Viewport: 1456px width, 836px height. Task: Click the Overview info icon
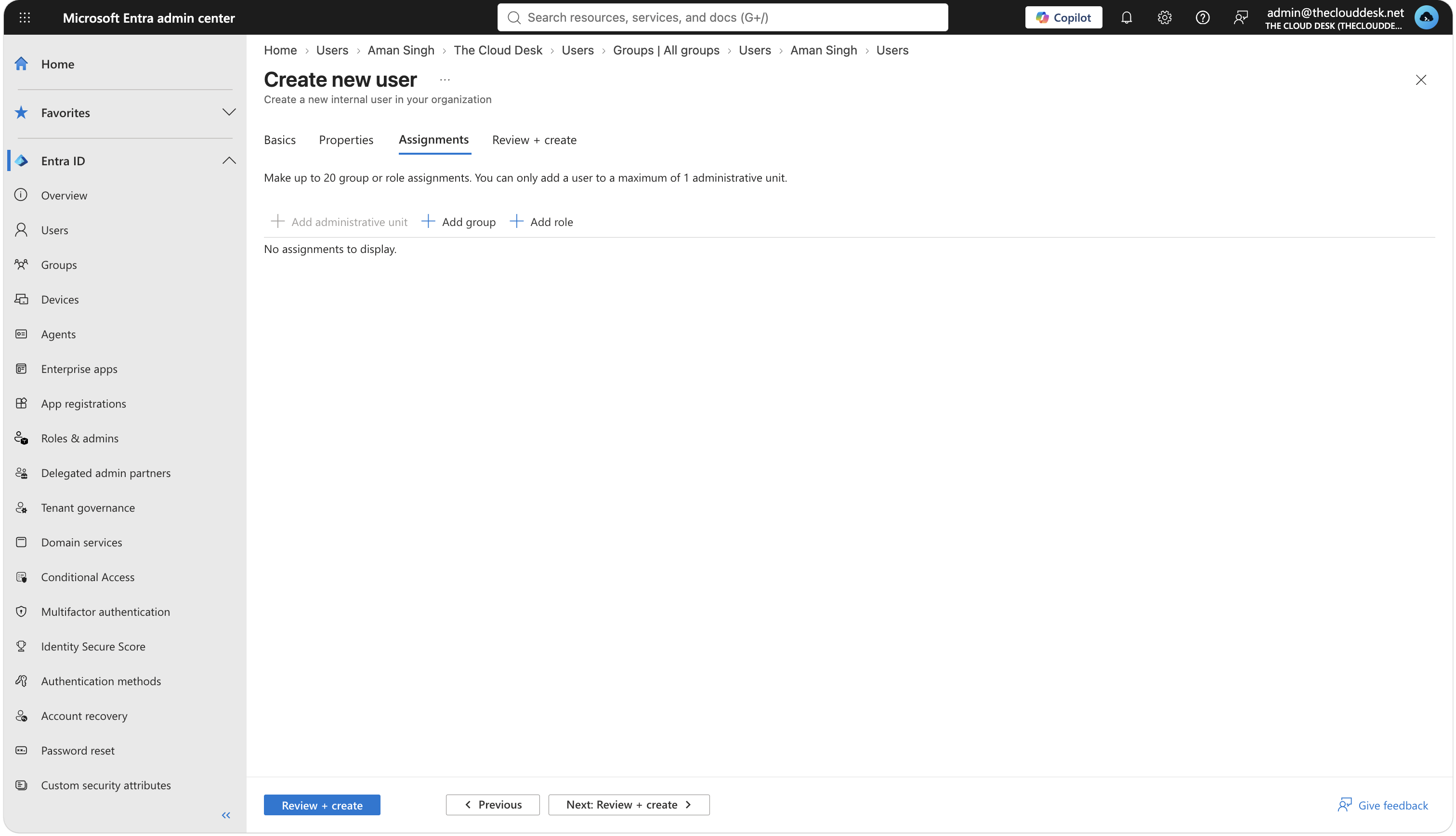(21, 195)
